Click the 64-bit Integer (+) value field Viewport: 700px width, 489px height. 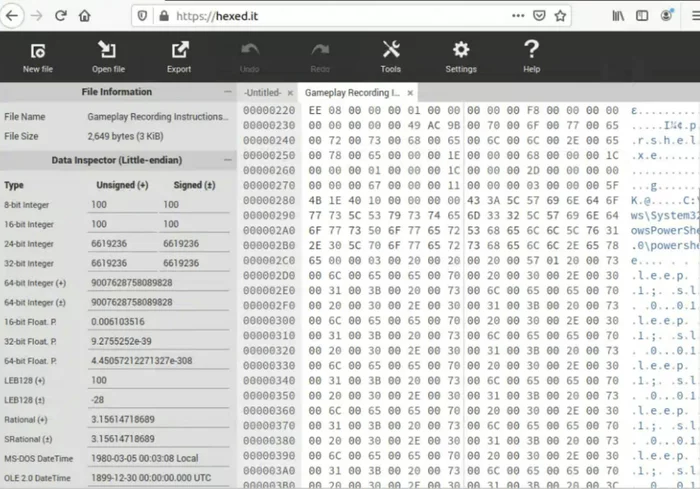(158, 283)
